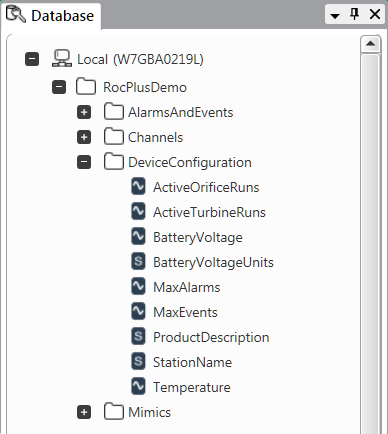Open the Database panel options dropdown arrow
Image resolution: width=388 pixels, height=434 pixels.
pyautogui.click(x=335, y=15)
